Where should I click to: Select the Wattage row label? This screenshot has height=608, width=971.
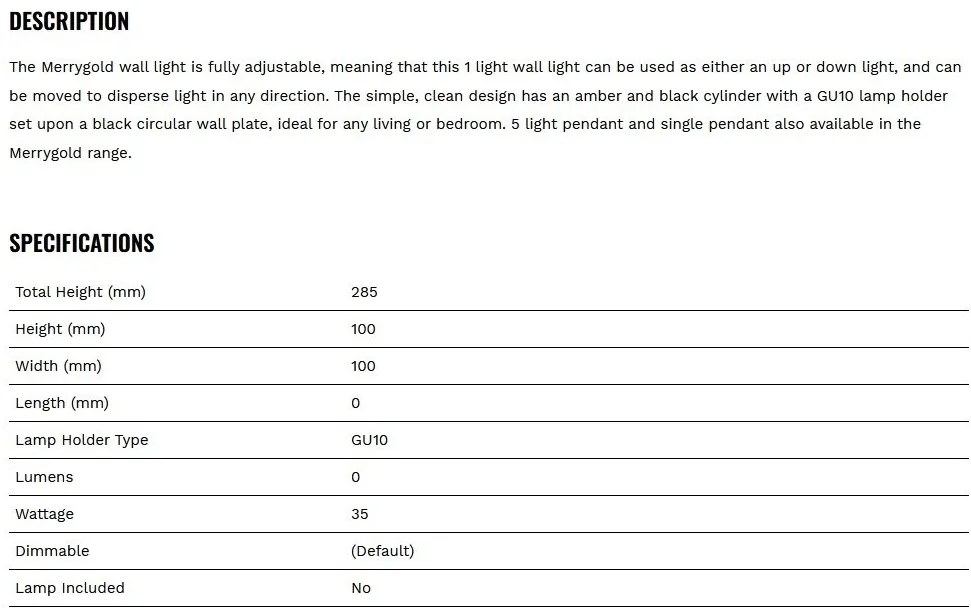pos(45,515)
